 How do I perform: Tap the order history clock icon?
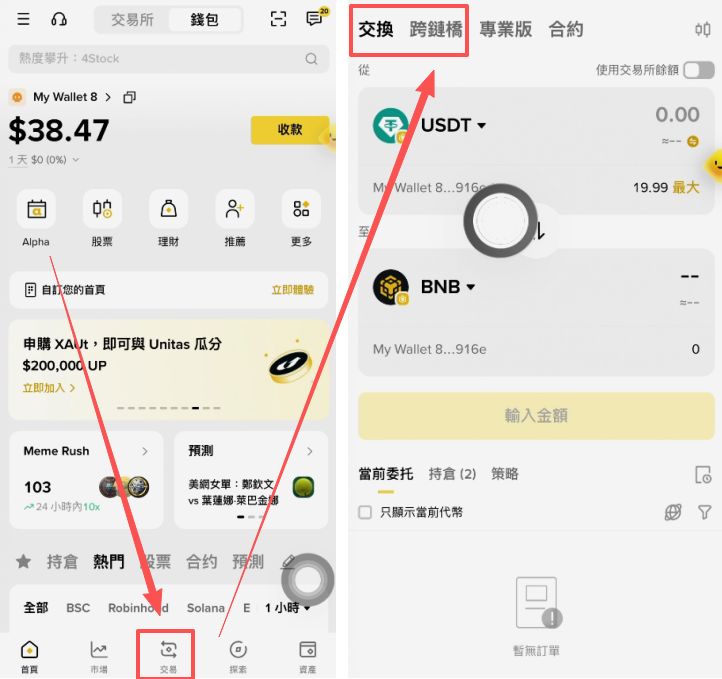[x=703, y=475]
